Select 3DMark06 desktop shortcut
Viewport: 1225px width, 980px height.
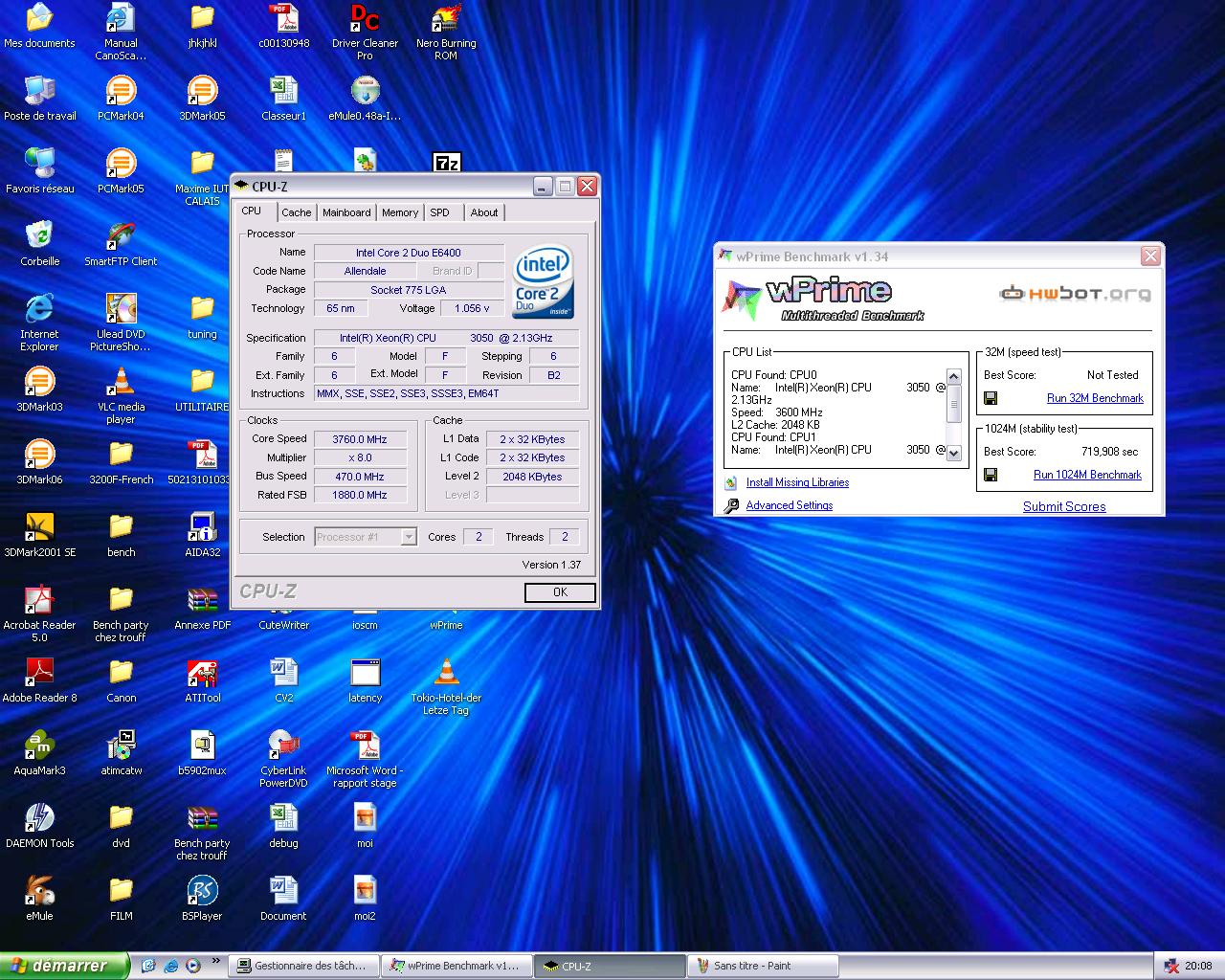(x=39, y=462)
